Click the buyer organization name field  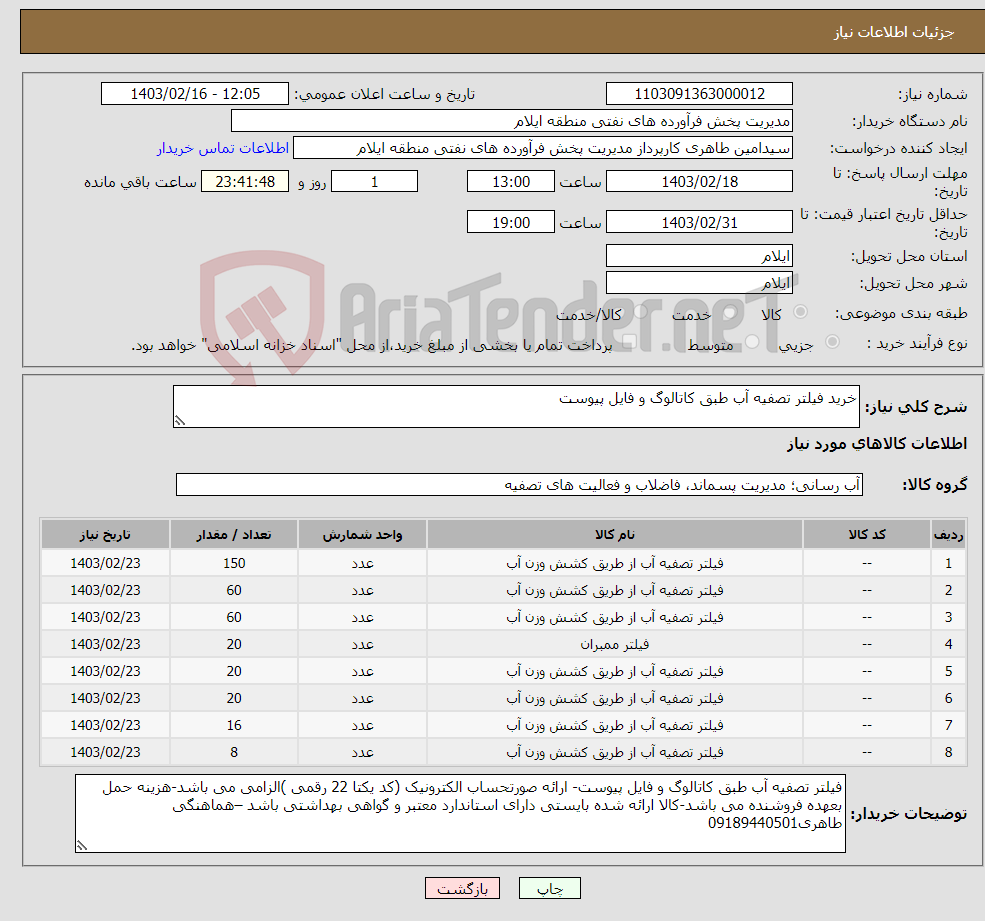pyautogui.click(x=511, y=121)
